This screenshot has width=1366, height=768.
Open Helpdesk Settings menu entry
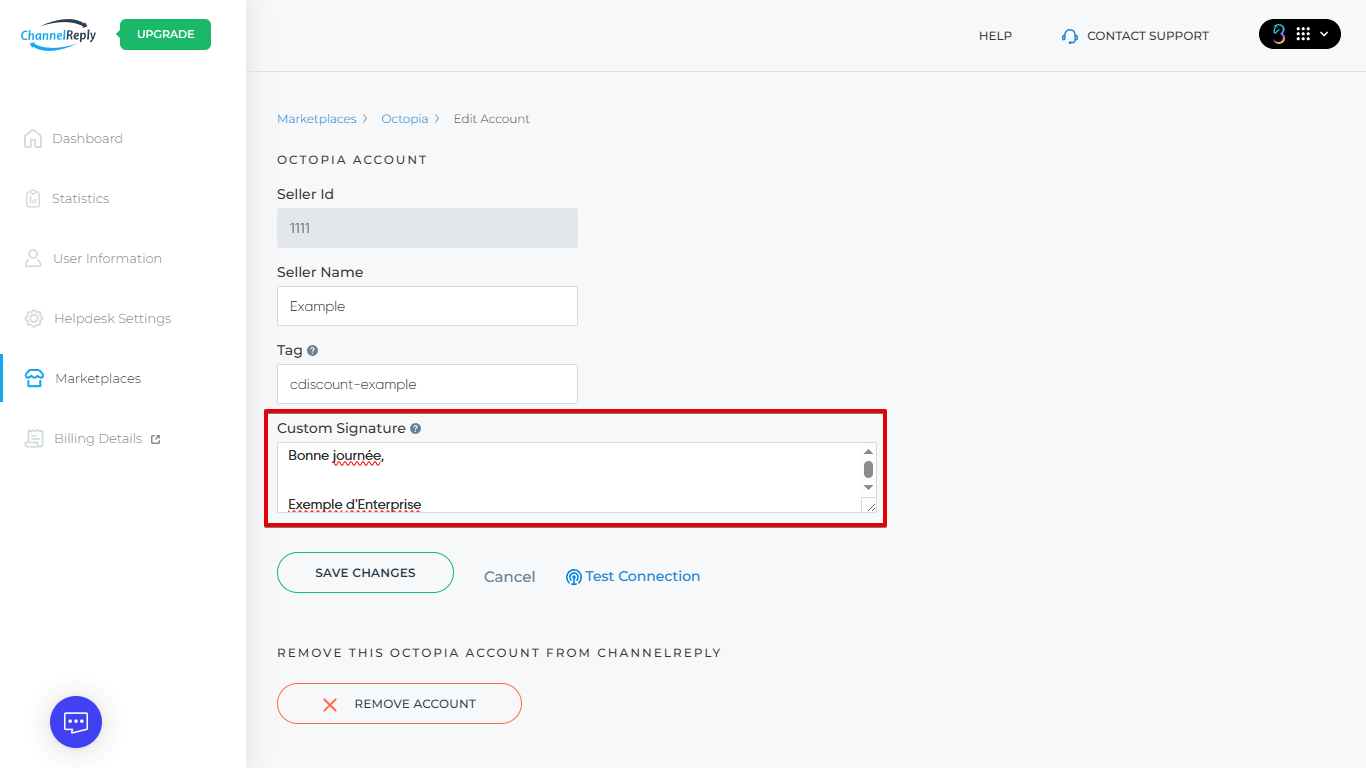click(112, 318)
